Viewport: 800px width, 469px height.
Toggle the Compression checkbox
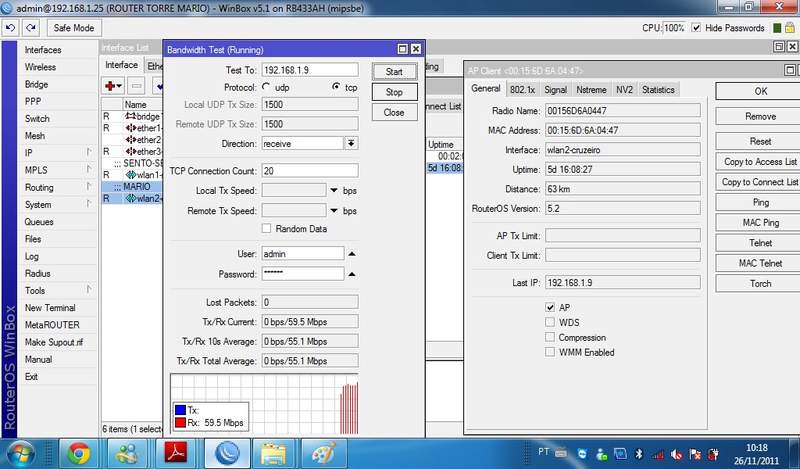click(549, 337)
